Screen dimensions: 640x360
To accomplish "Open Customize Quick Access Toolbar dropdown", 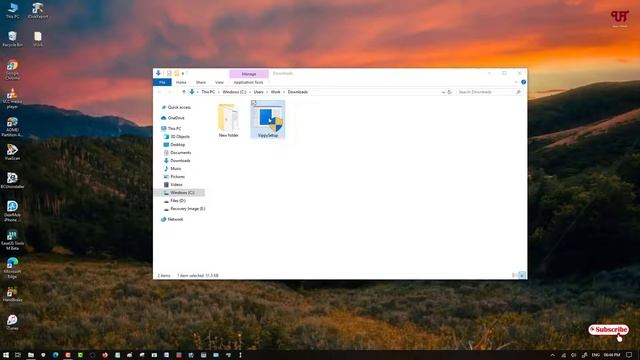I will click(x=183, y=73).
